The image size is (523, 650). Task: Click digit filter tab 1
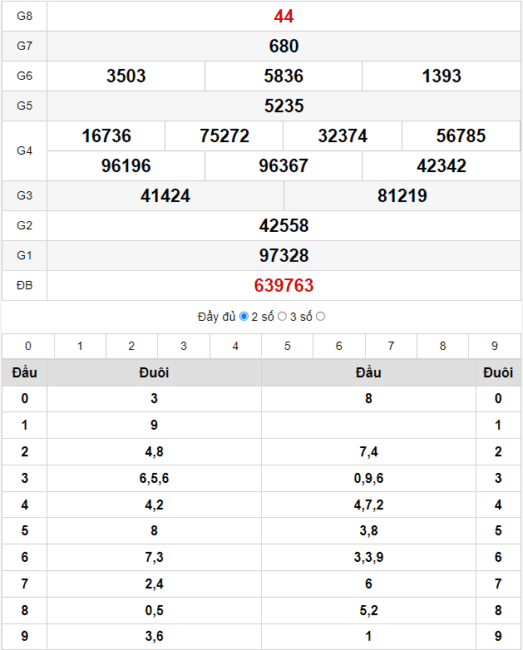click(x=80, y=346)
